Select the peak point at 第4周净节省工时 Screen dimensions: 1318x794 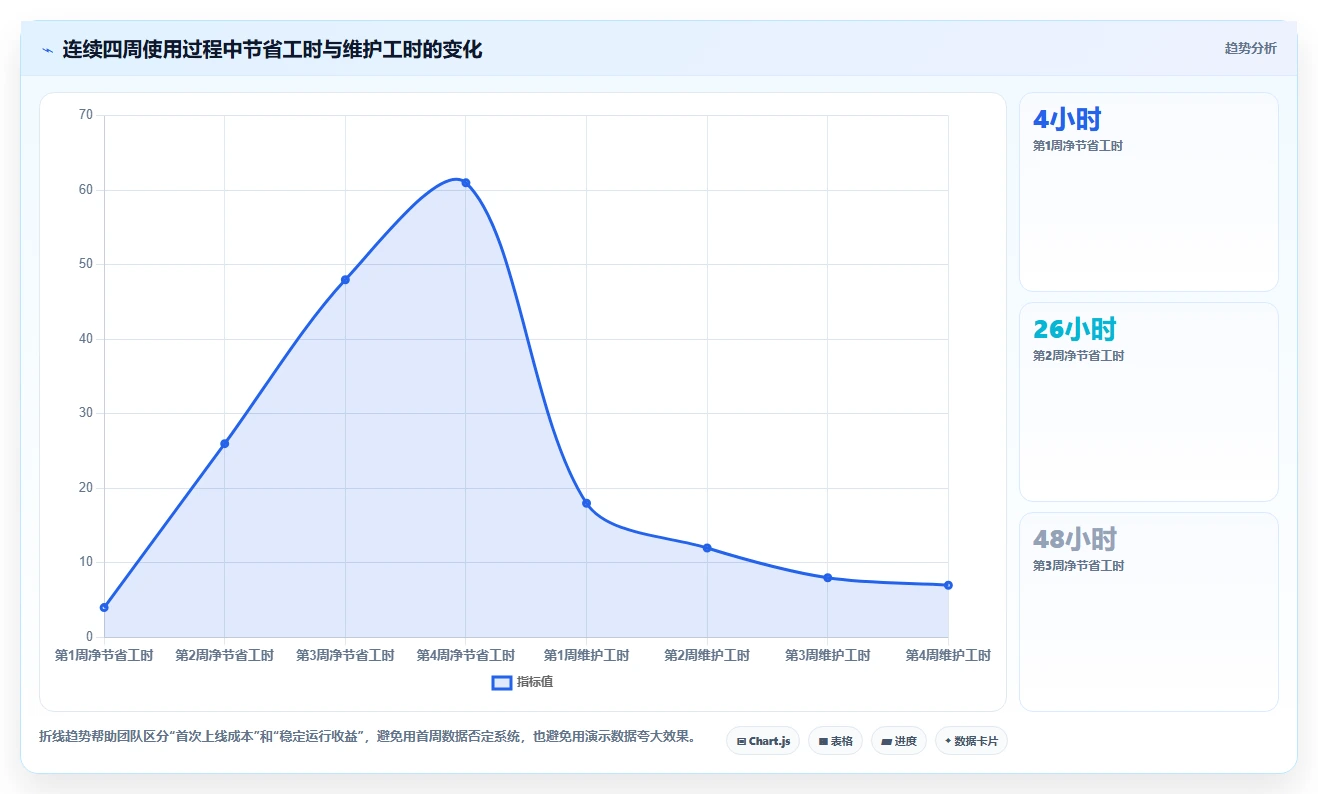[465, 182]
